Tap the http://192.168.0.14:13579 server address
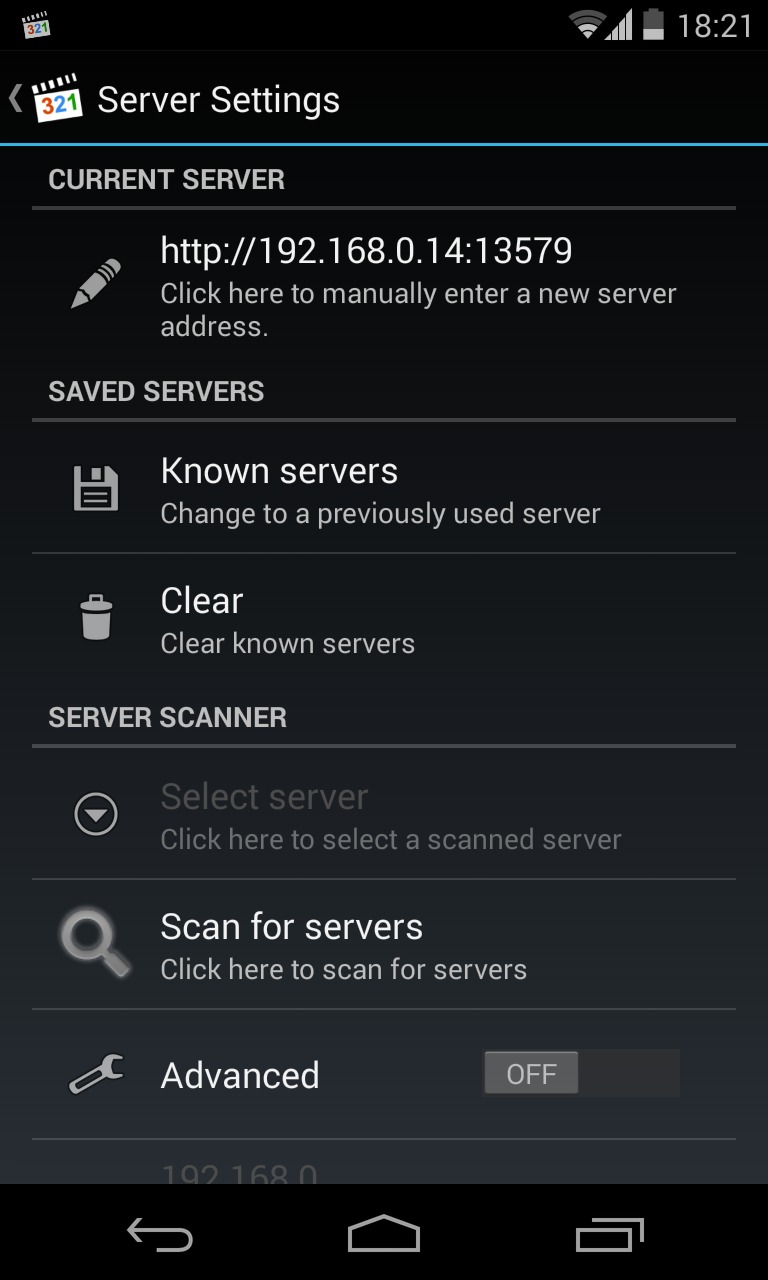 point(366,250)
